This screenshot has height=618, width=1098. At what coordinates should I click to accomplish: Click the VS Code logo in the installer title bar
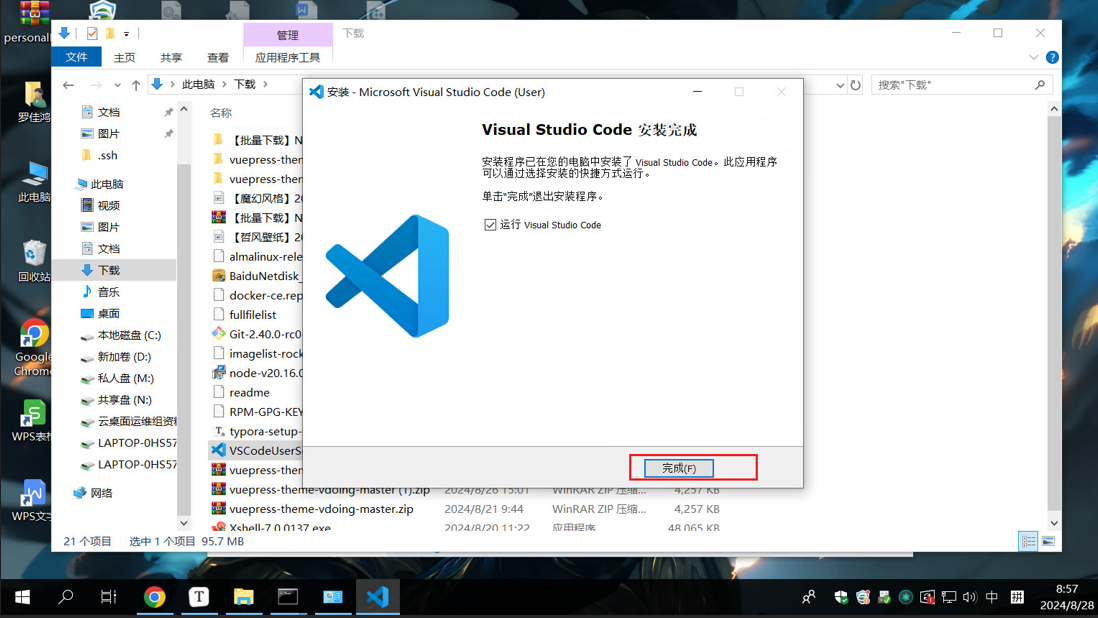point(317,92)
